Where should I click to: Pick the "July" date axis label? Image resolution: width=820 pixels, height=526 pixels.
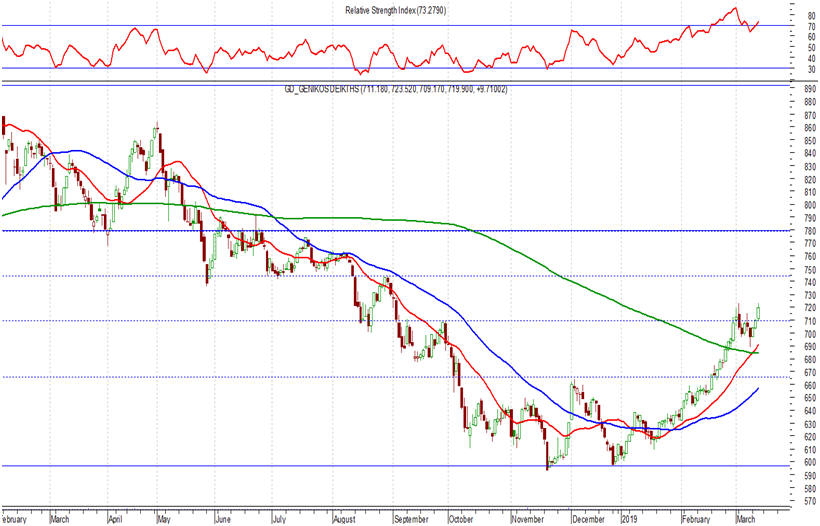279,519
